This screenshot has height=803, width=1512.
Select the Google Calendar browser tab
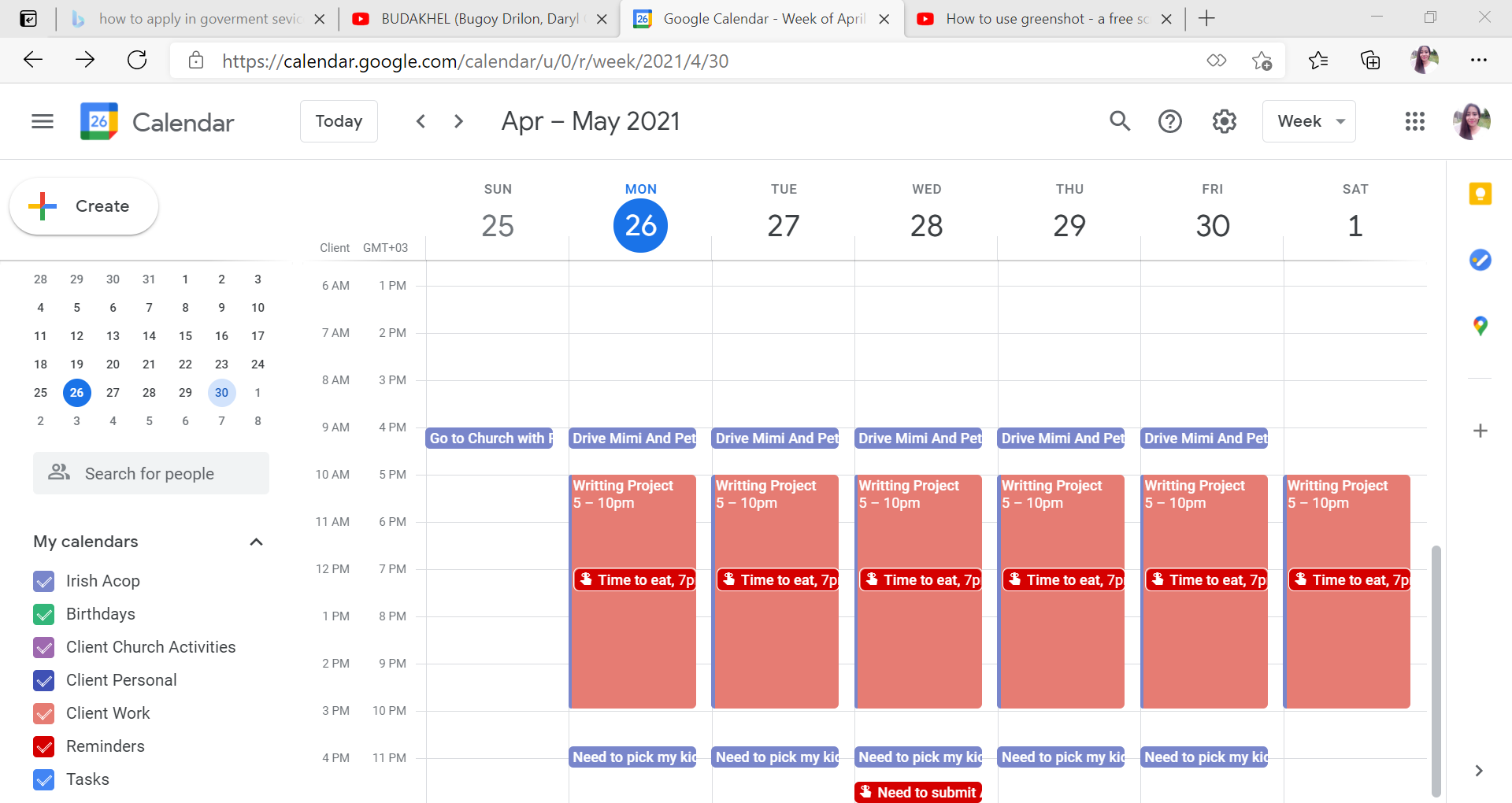pyautogui.click(x=762, y=19)
